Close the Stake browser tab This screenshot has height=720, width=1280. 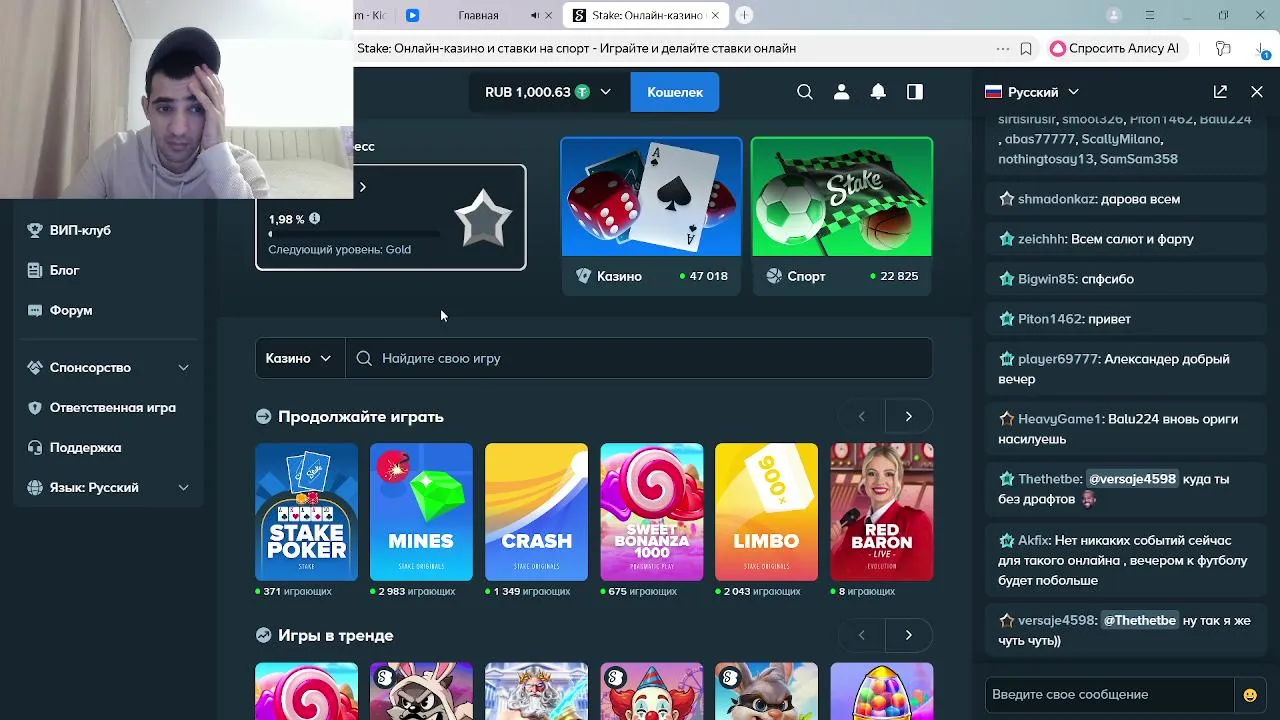715,15
